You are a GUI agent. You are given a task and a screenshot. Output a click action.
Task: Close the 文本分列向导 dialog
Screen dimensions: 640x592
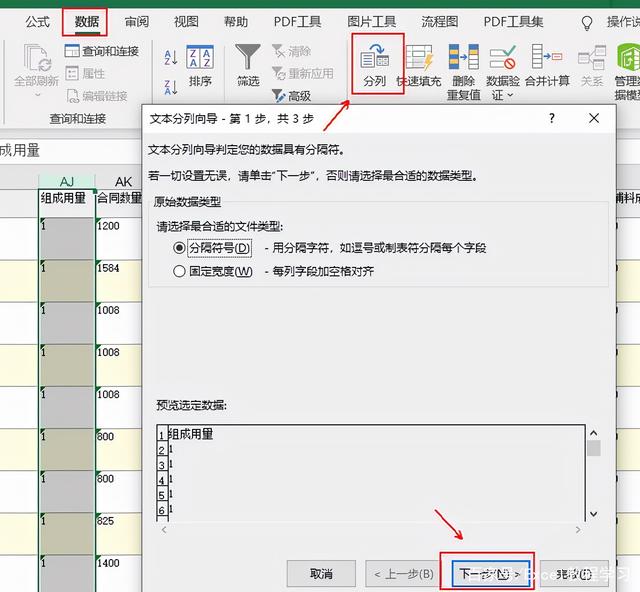coord(594,118)
